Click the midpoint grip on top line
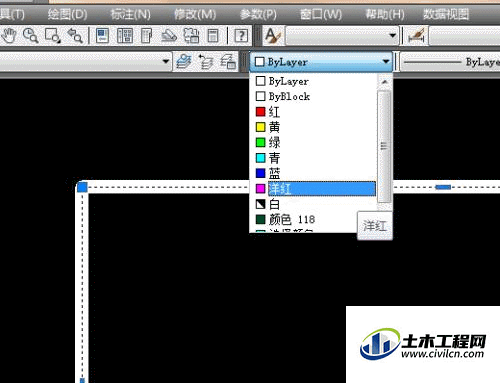 tap(443, 187)
